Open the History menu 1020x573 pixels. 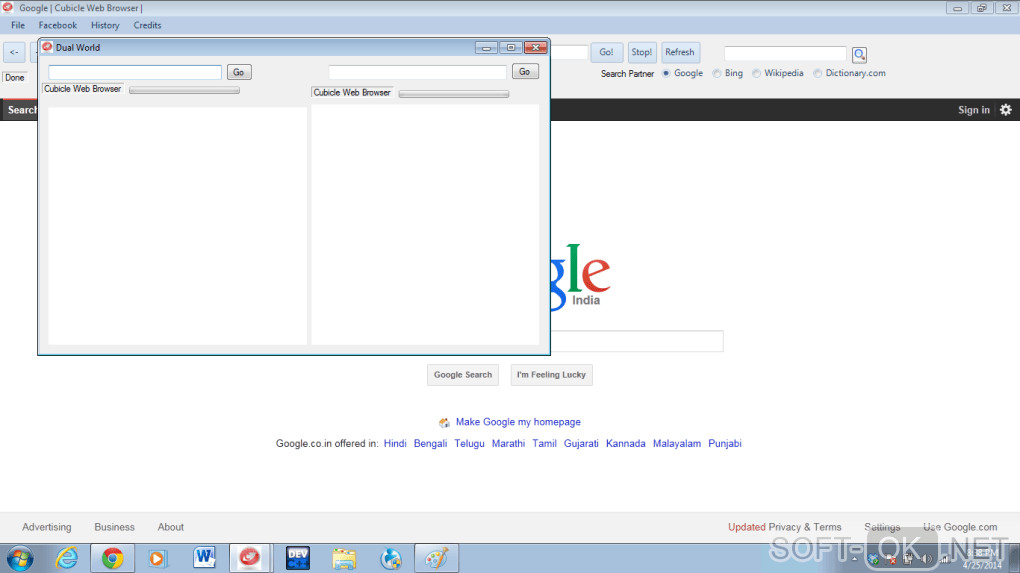[105, 25]
